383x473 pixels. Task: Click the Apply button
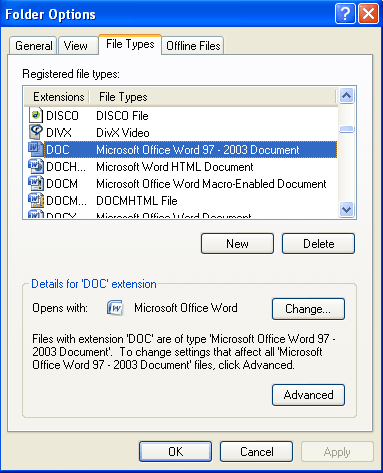(x=337, y=452)
